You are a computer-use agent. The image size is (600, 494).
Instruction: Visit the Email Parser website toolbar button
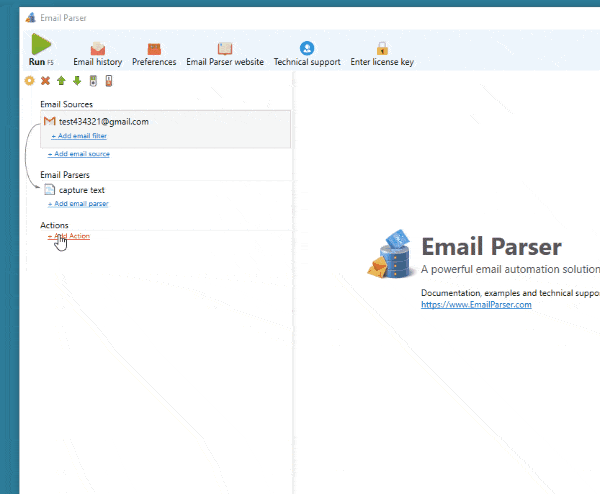click(x=225, y=54)
